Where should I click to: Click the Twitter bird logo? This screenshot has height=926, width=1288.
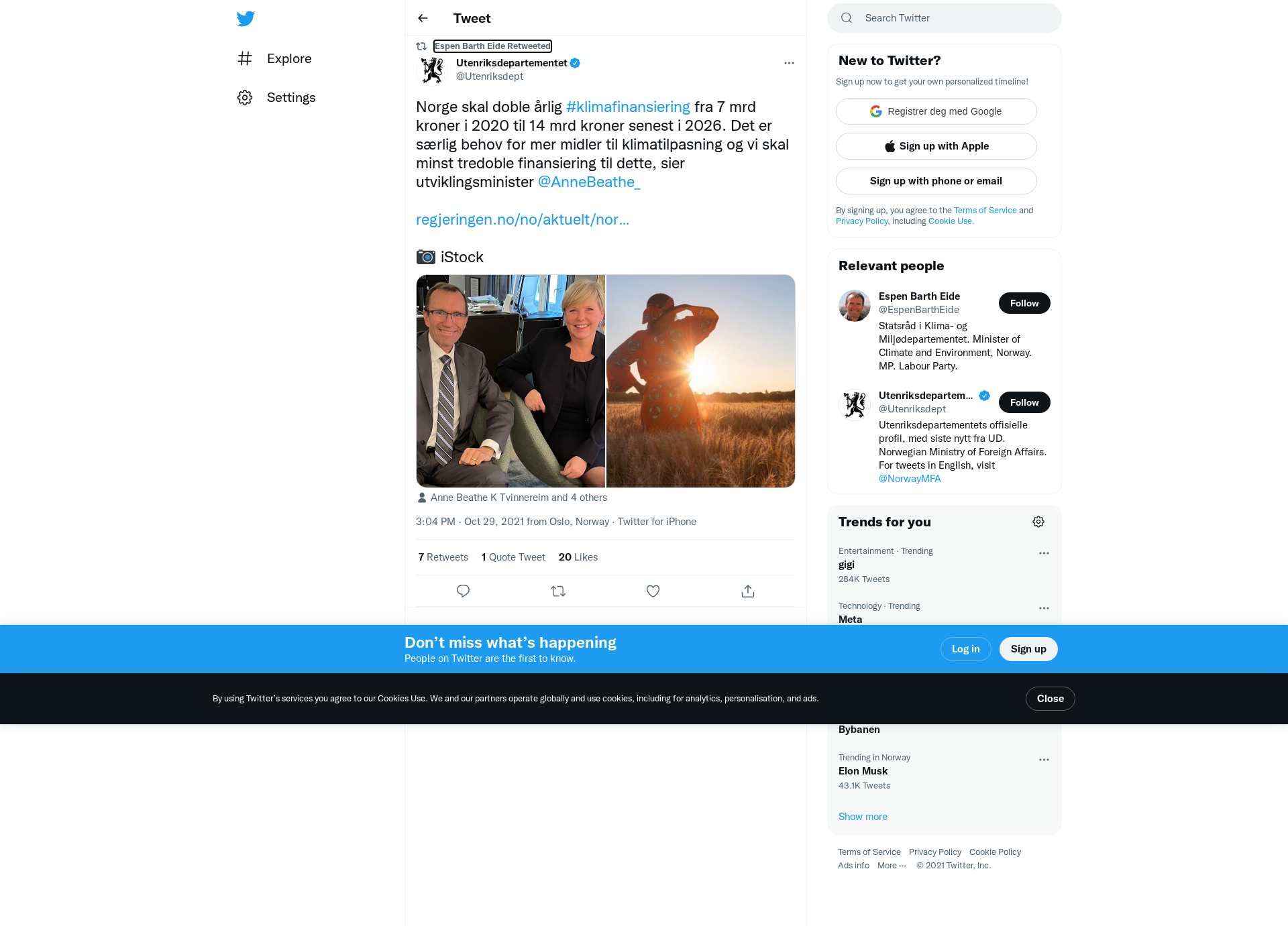[x=246, y=18]
